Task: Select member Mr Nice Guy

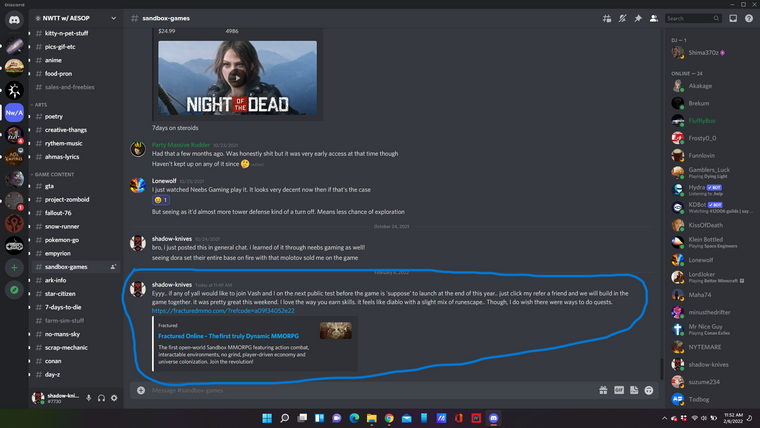Action: pyautogui.click(x=709, y=330)
